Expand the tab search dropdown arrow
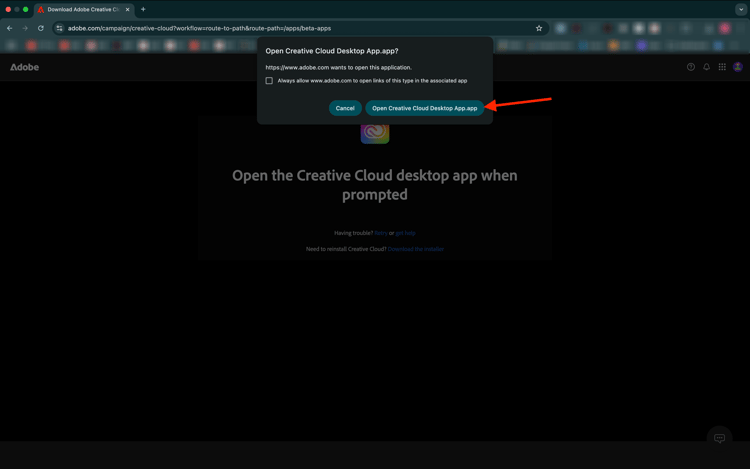The height and width of the screenshot is (469, 750). point(741,9)
